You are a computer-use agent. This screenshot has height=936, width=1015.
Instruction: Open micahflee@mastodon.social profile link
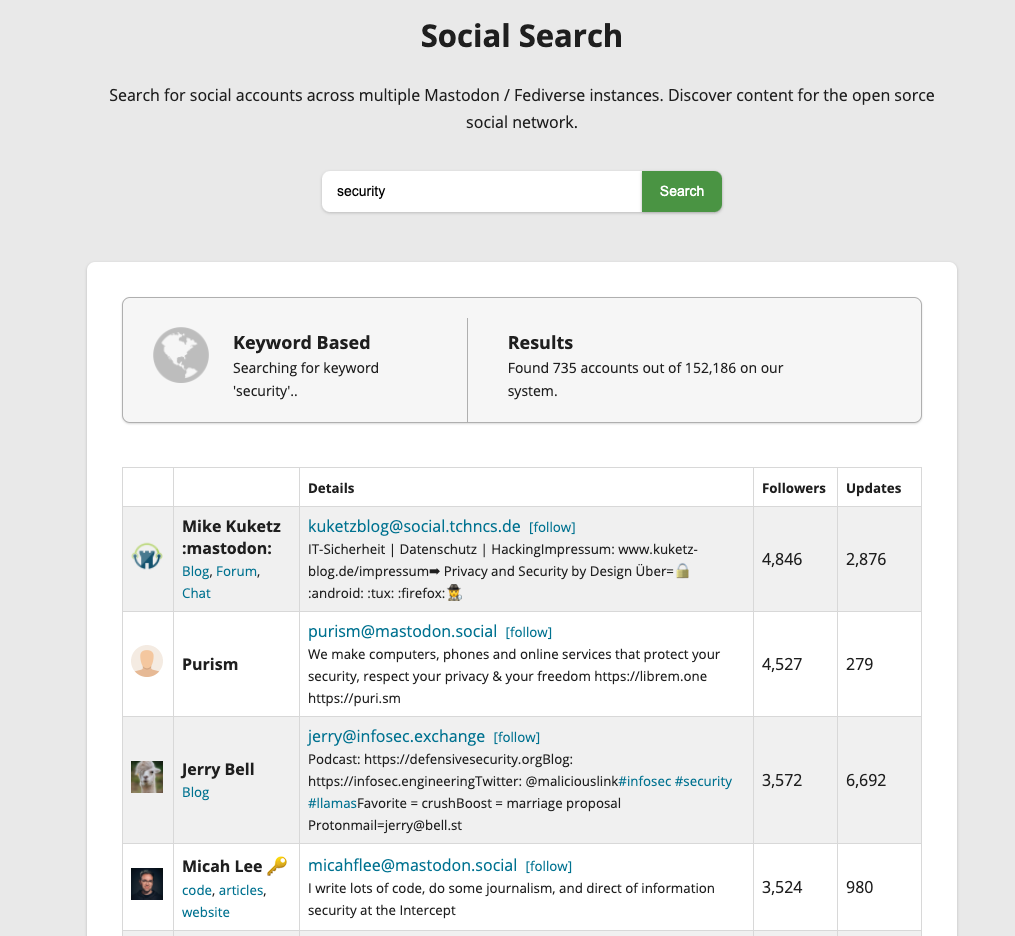412,865
